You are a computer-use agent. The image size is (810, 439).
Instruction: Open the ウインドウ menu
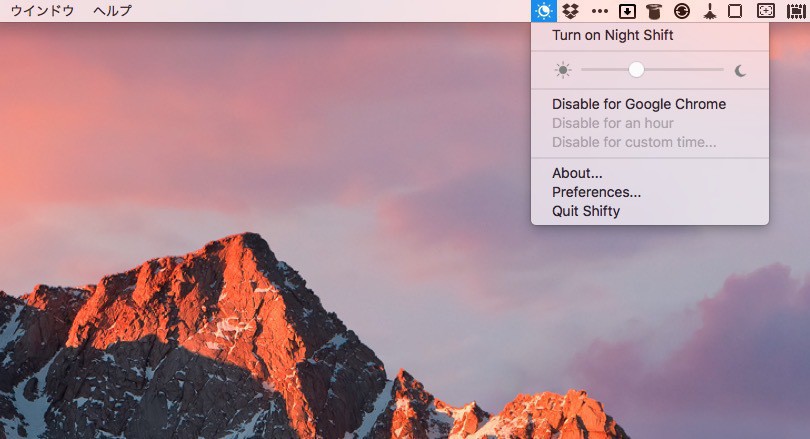point(42,11)
